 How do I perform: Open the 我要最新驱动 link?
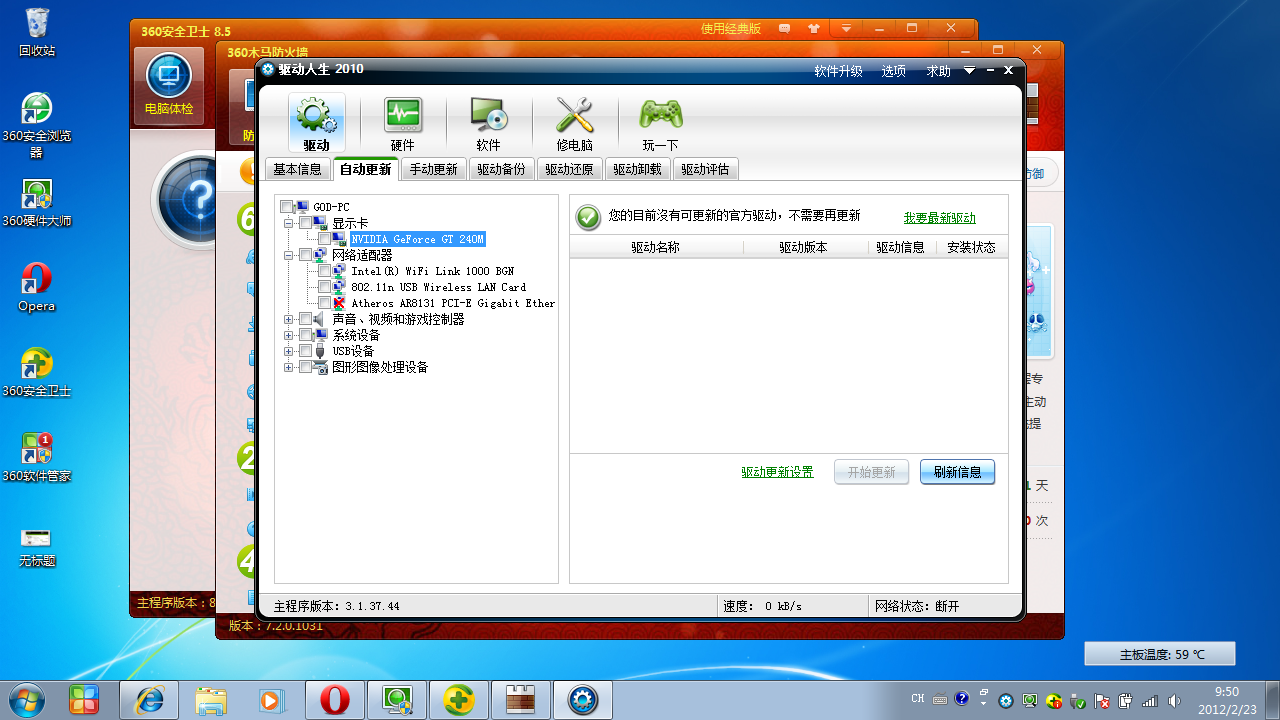pyautogui.click(x=940, y=217)
